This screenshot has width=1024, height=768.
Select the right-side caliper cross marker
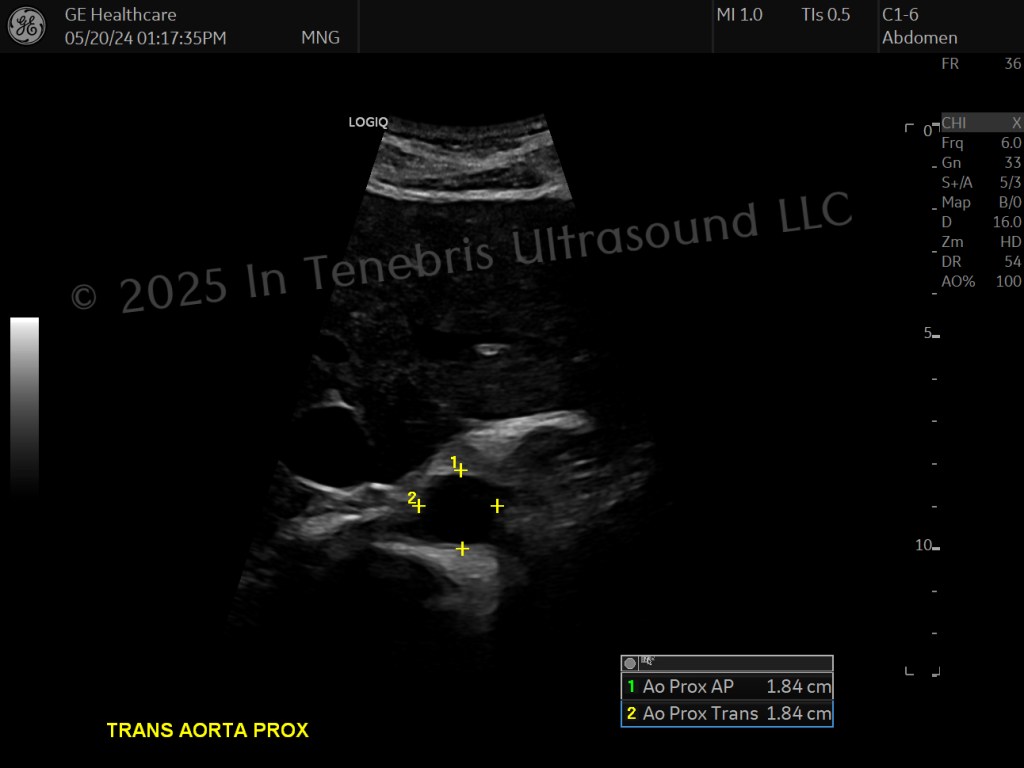[497, 505]
